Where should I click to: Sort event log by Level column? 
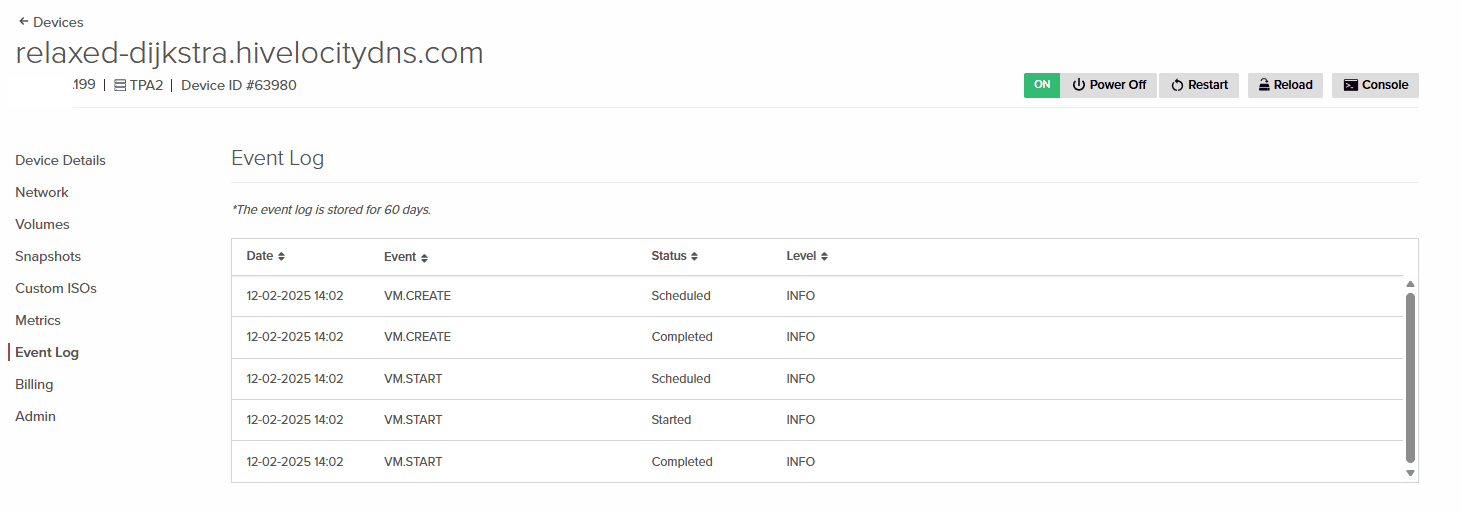click(807, 256)
